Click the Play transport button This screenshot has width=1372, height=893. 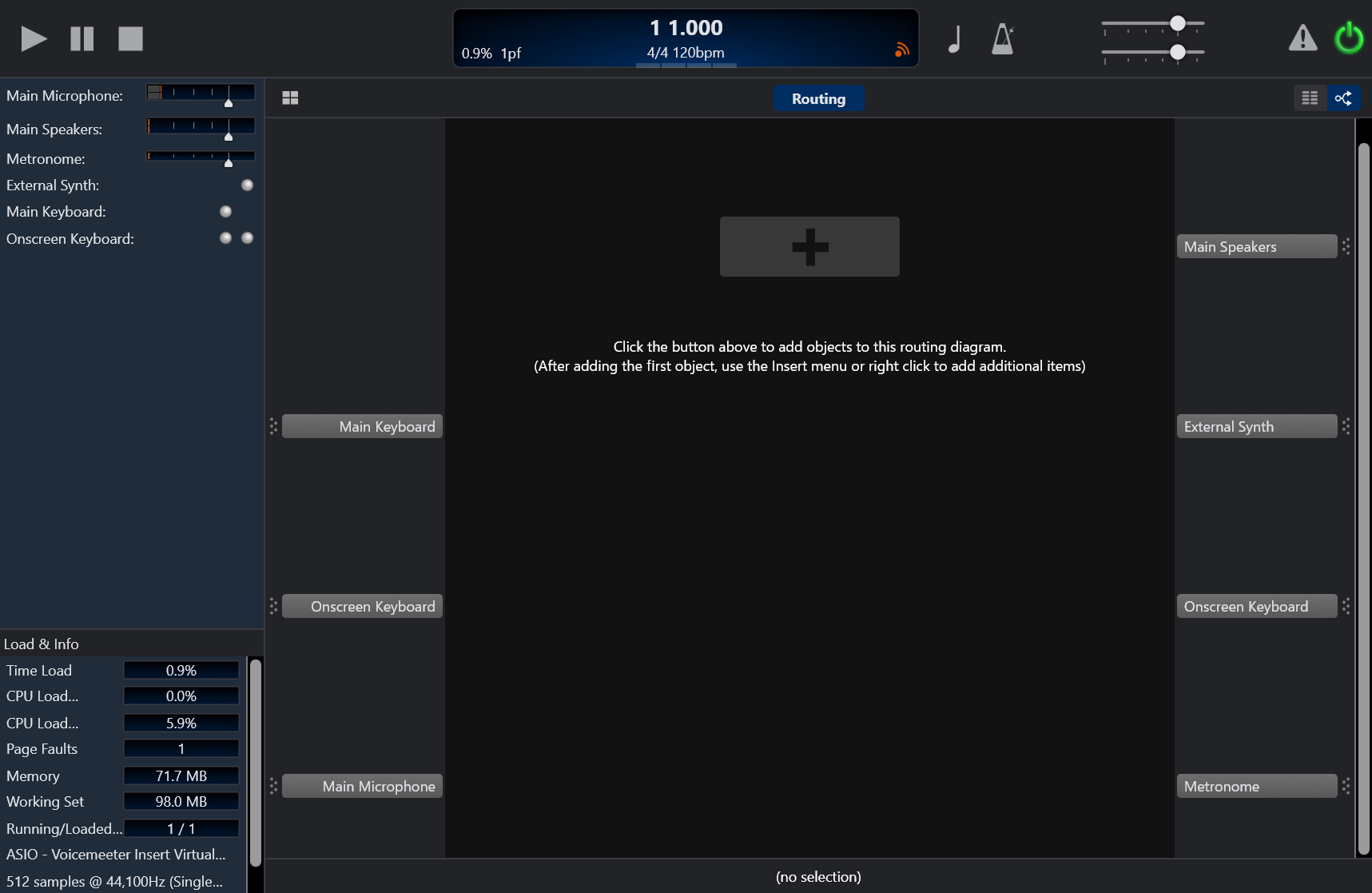(34, 38)
